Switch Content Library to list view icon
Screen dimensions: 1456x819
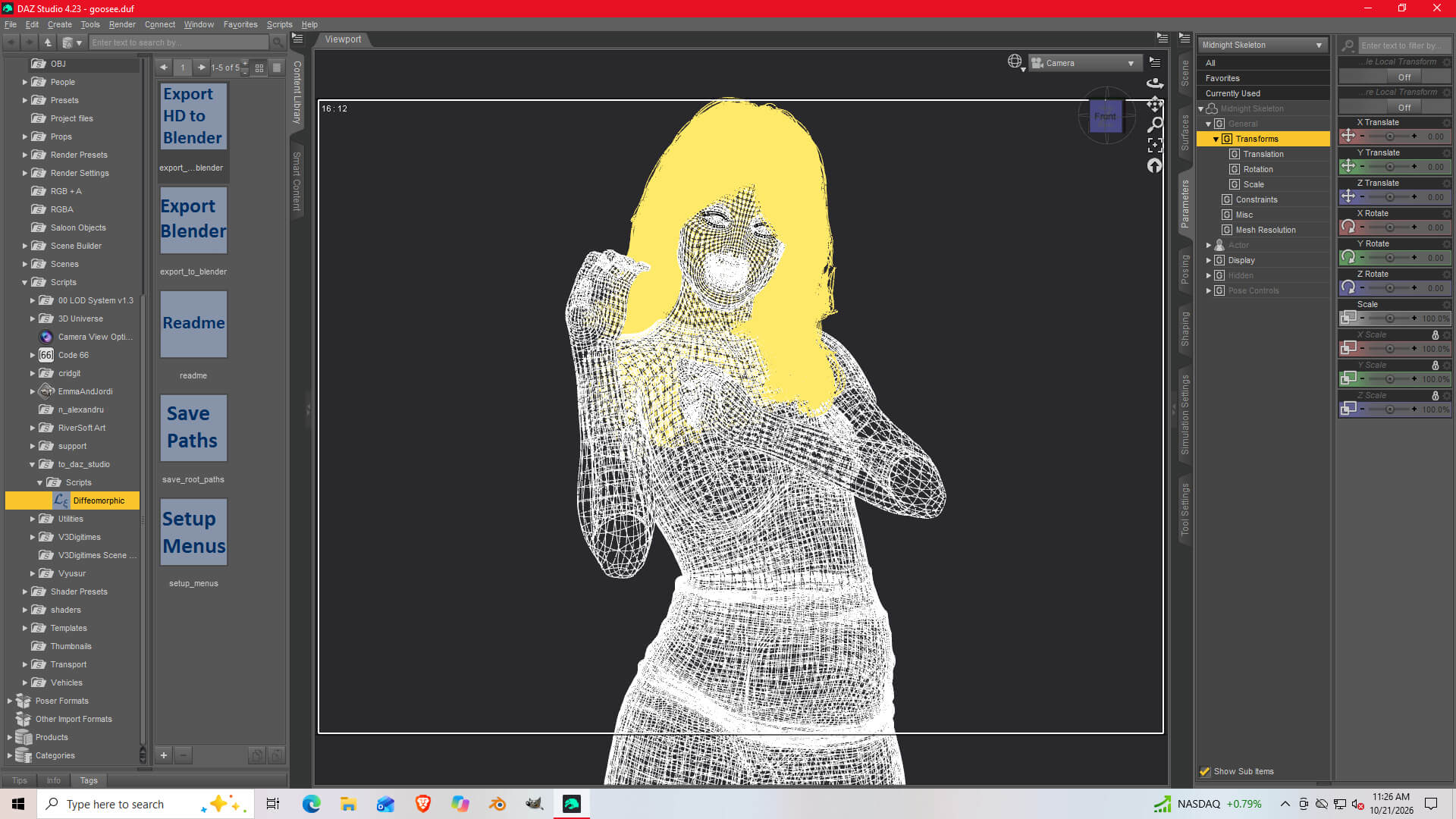[x=277, y=67]
